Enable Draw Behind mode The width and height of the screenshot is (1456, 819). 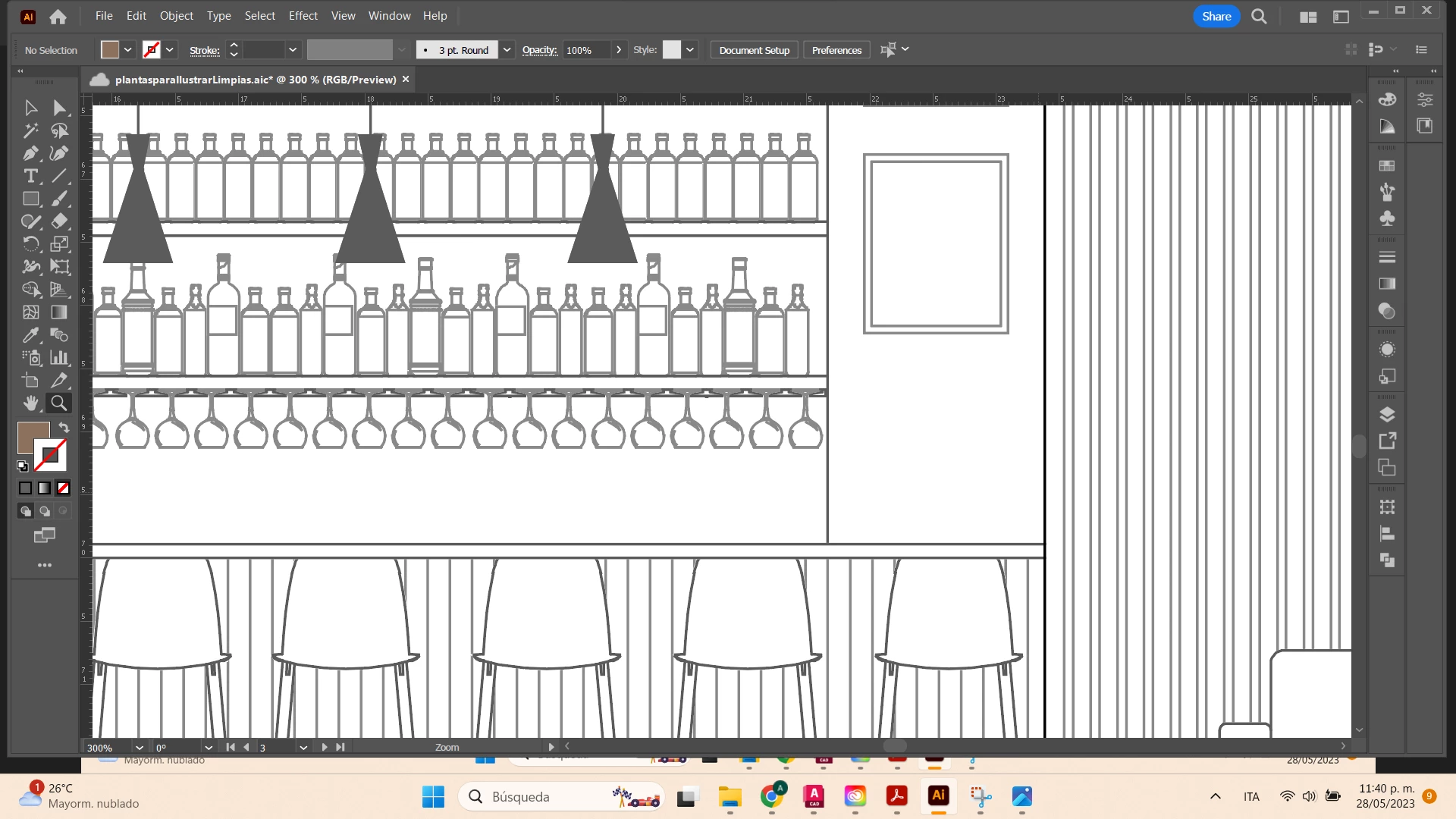pyautogui.click(x=45, y=511)
